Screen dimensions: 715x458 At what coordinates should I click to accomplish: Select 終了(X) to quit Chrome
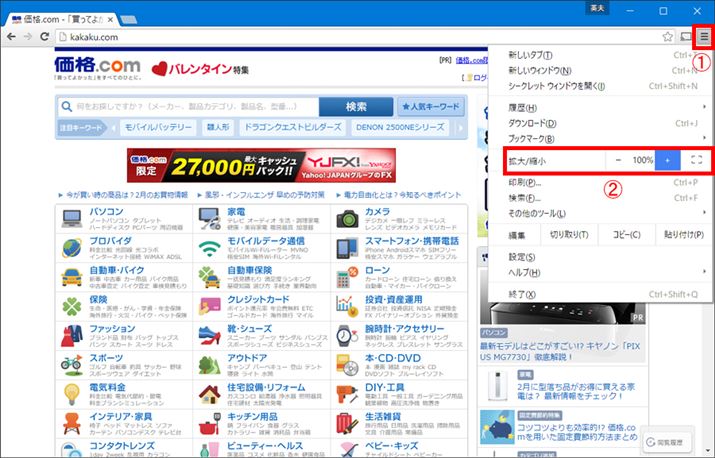pyautogui.click(x=600, y=295)
